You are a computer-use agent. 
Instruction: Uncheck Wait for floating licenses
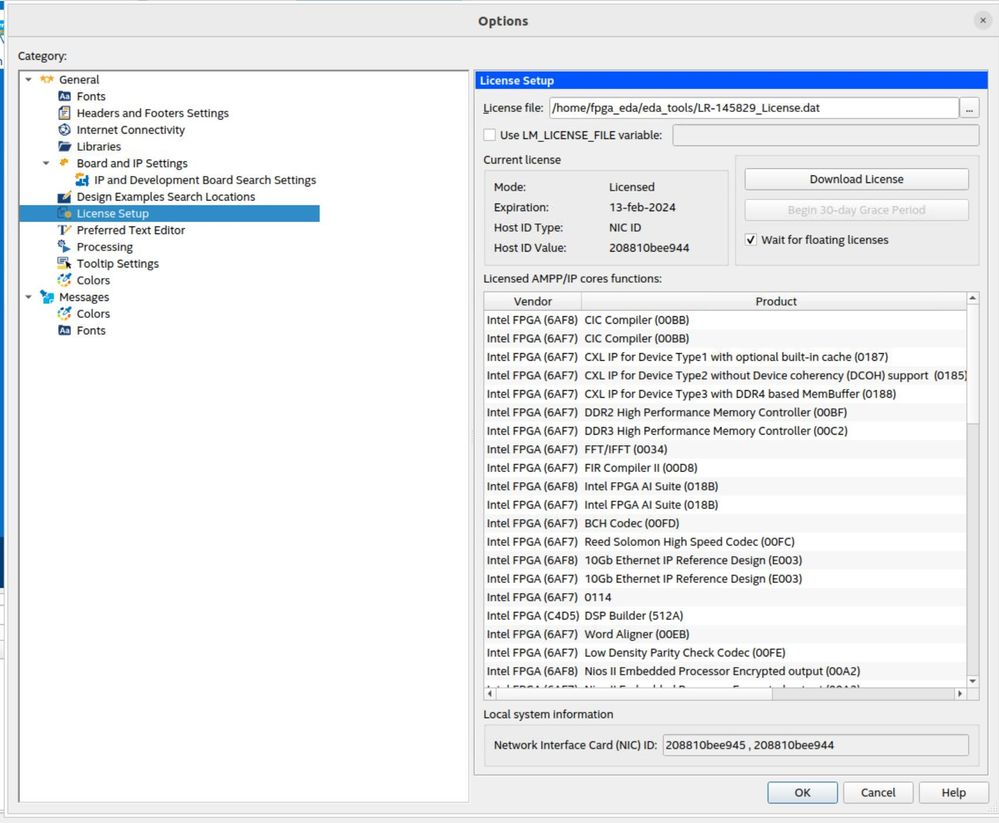(751, 240)
